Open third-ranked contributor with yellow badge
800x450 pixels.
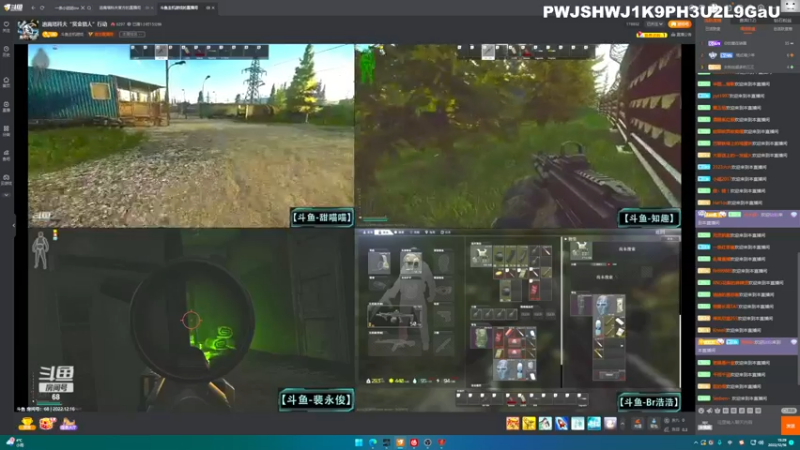coord(747,67)
